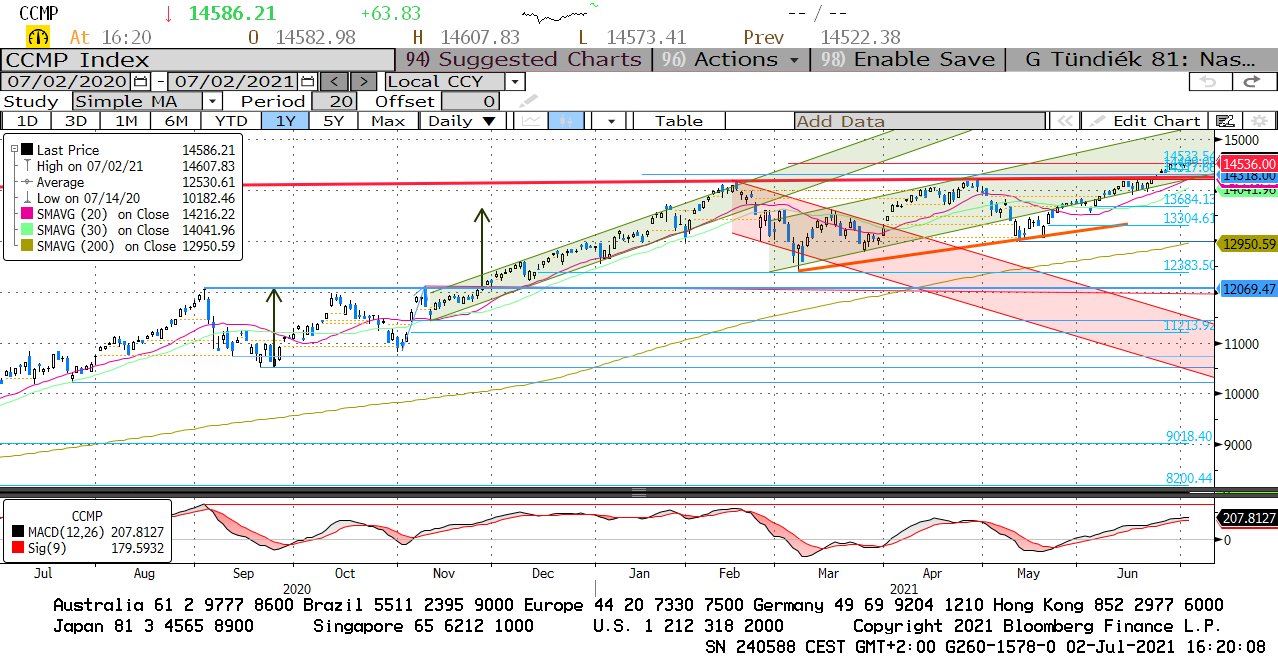1278x670 pixels.
Task: Select the 1D time range tab
Action: point(27,121)
